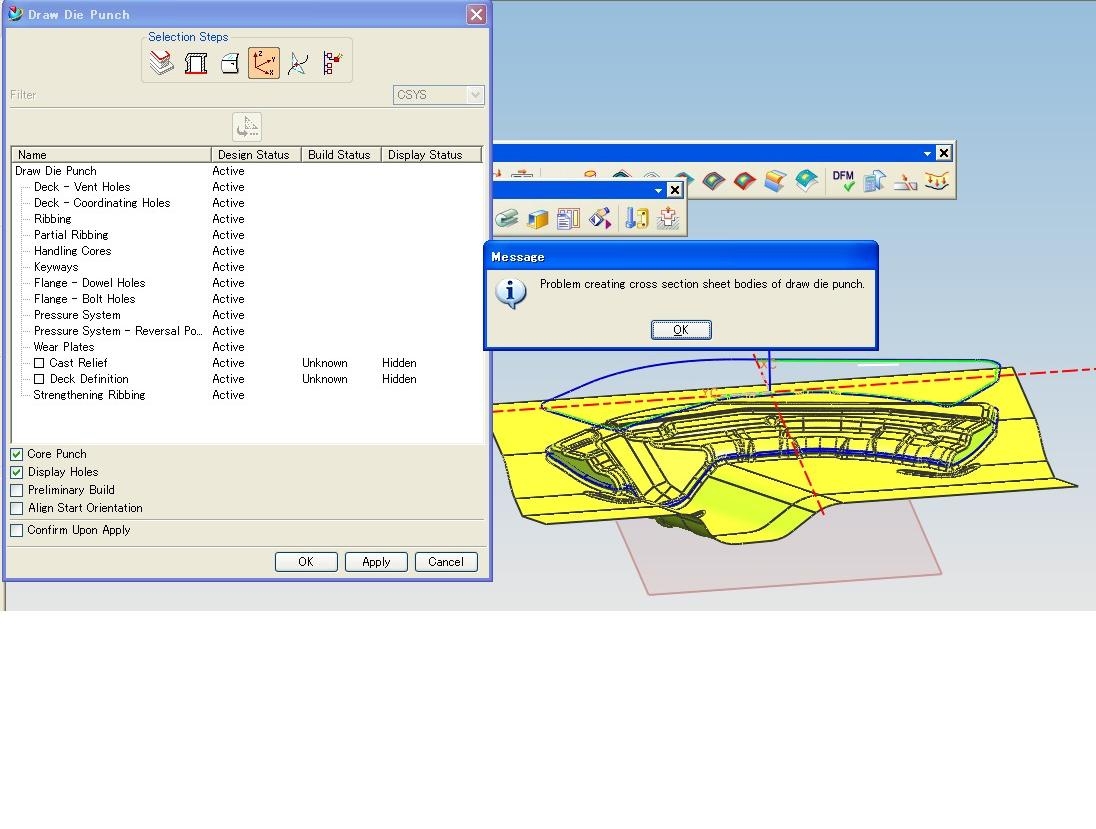Select the die cross-section profile step icon
Viewport: 1096px width, 829px height.
[196, 64]
